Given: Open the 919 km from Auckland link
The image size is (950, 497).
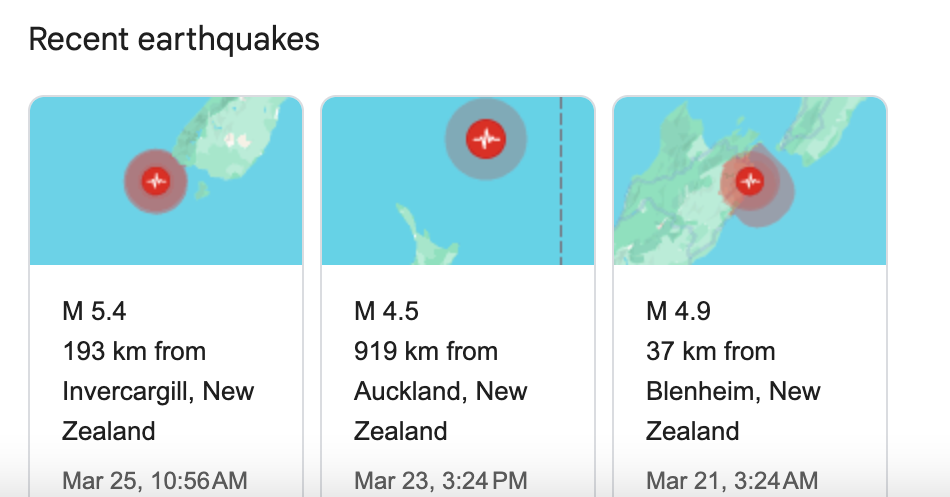Looking at the screenshot, I should point(440,391).
